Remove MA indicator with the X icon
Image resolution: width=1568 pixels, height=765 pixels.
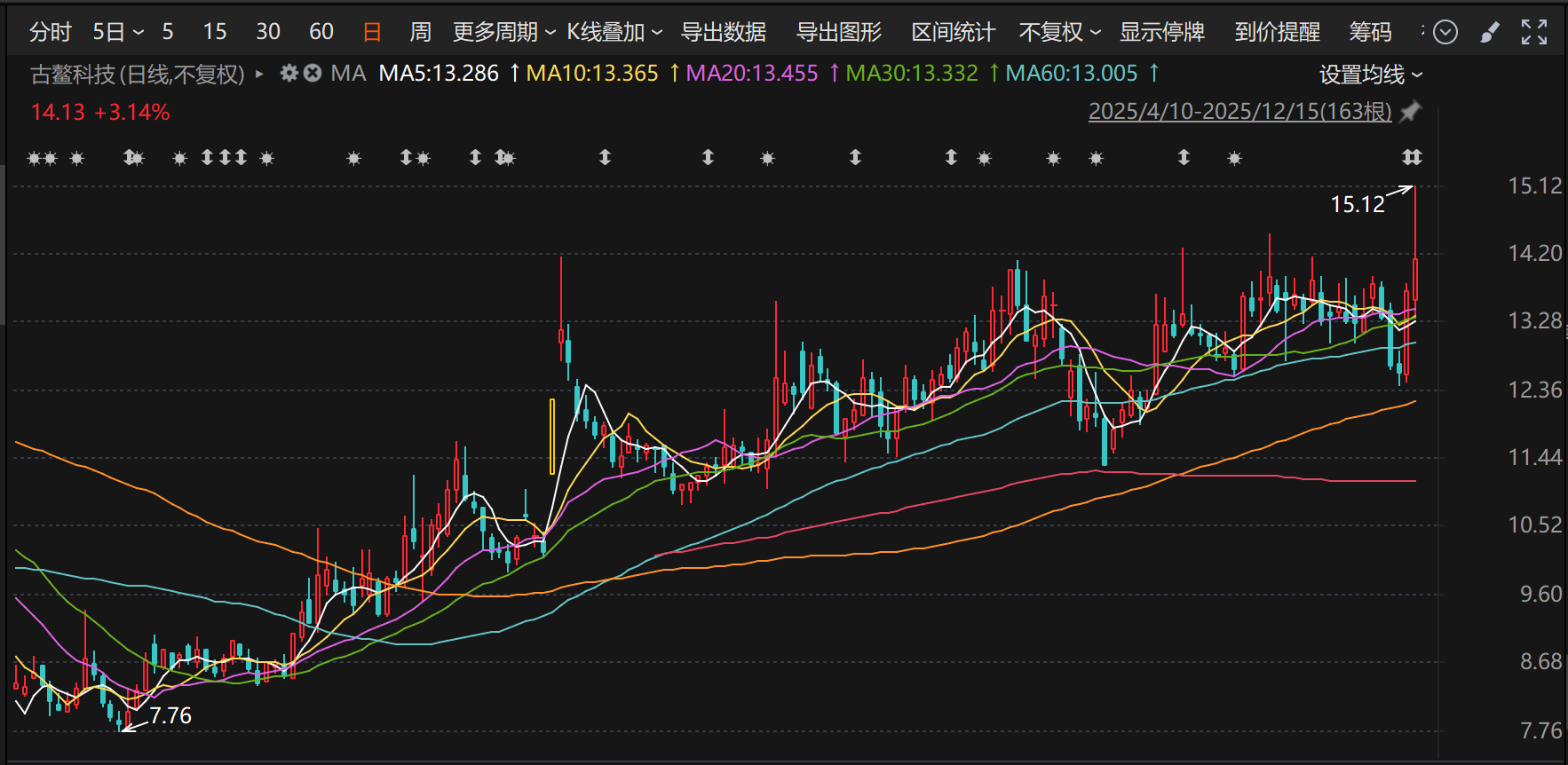coord(313,73)
